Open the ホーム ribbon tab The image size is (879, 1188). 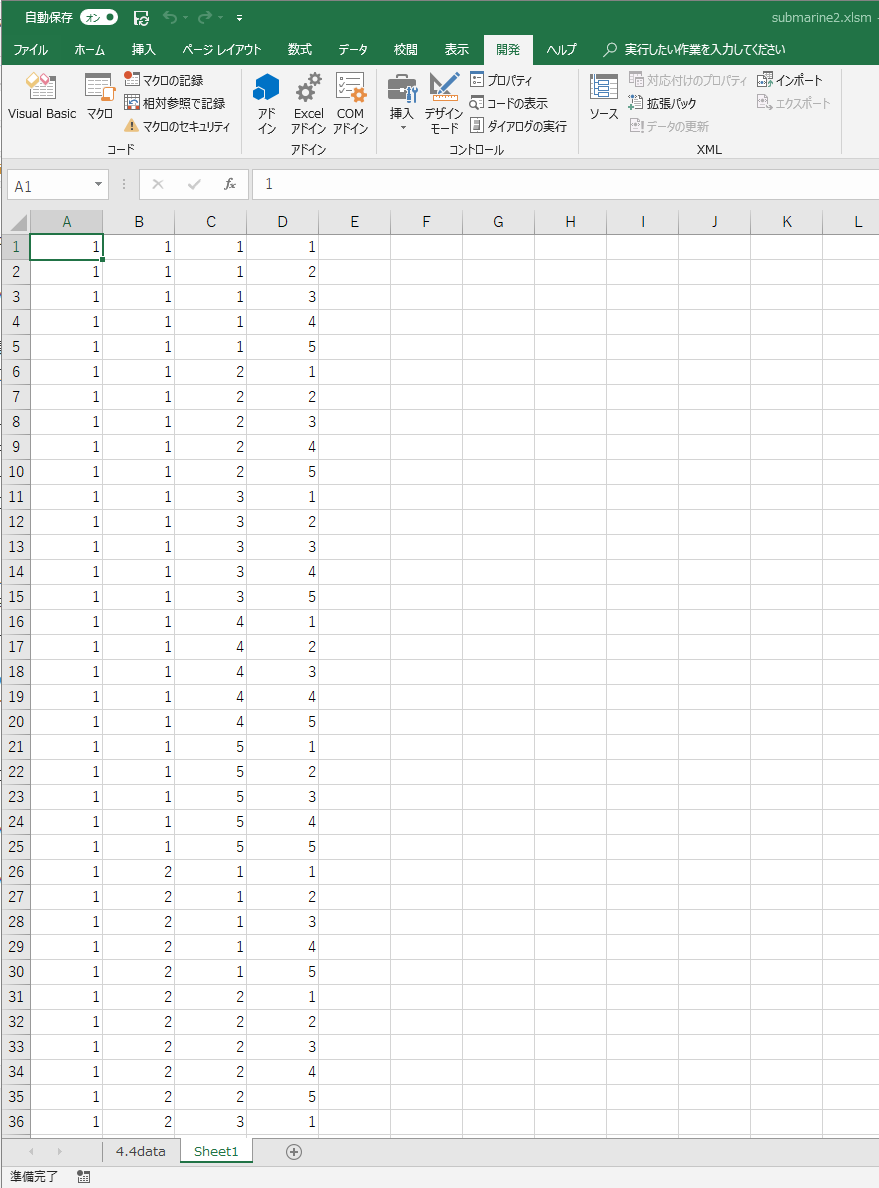(x=89, y=49)
